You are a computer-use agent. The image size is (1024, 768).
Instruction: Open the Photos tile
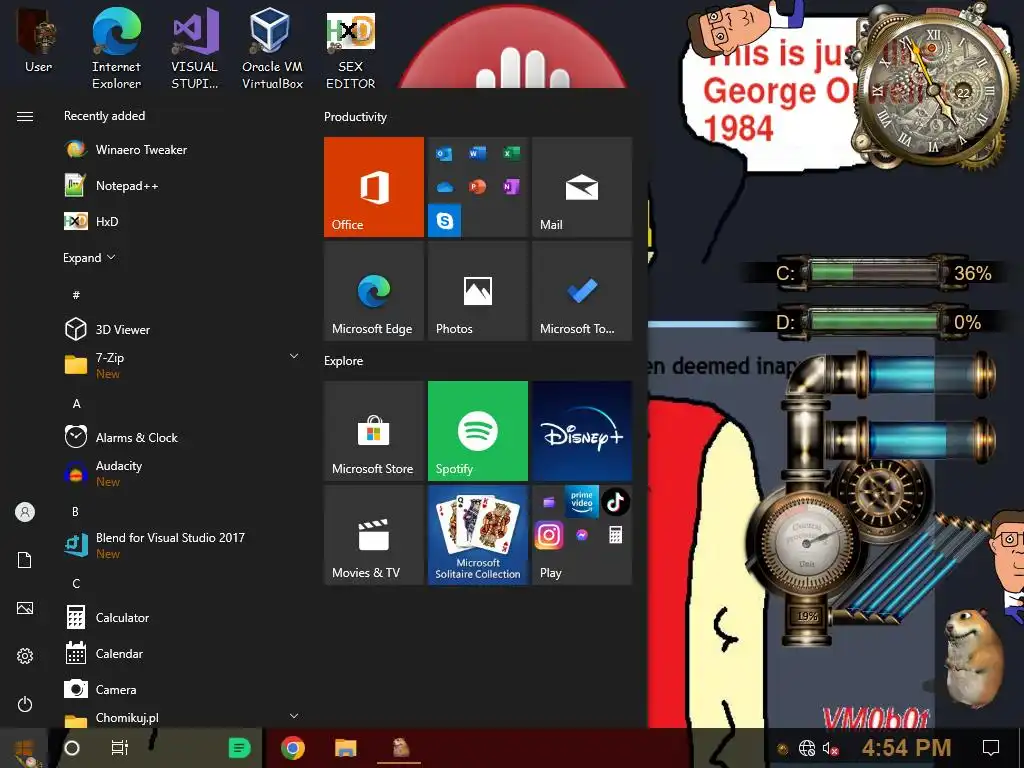[x=477, y=291]
